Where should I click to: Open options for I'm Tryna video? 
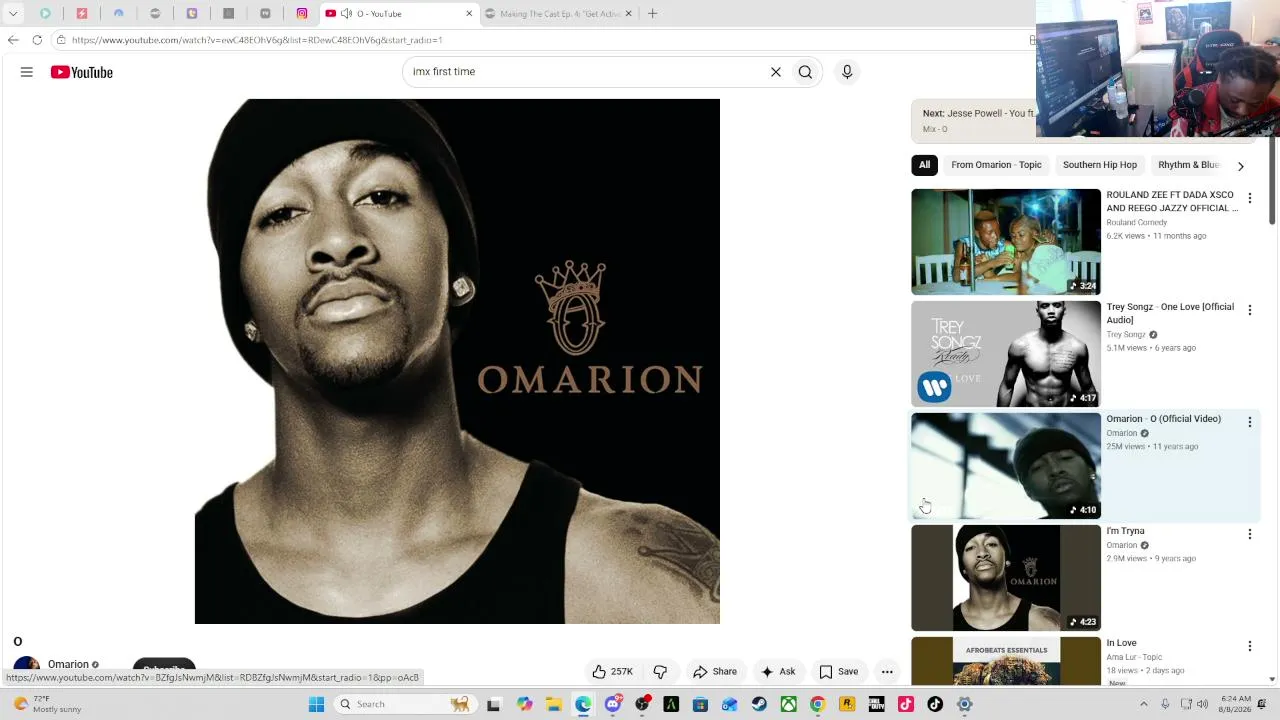click(1249, 535)
